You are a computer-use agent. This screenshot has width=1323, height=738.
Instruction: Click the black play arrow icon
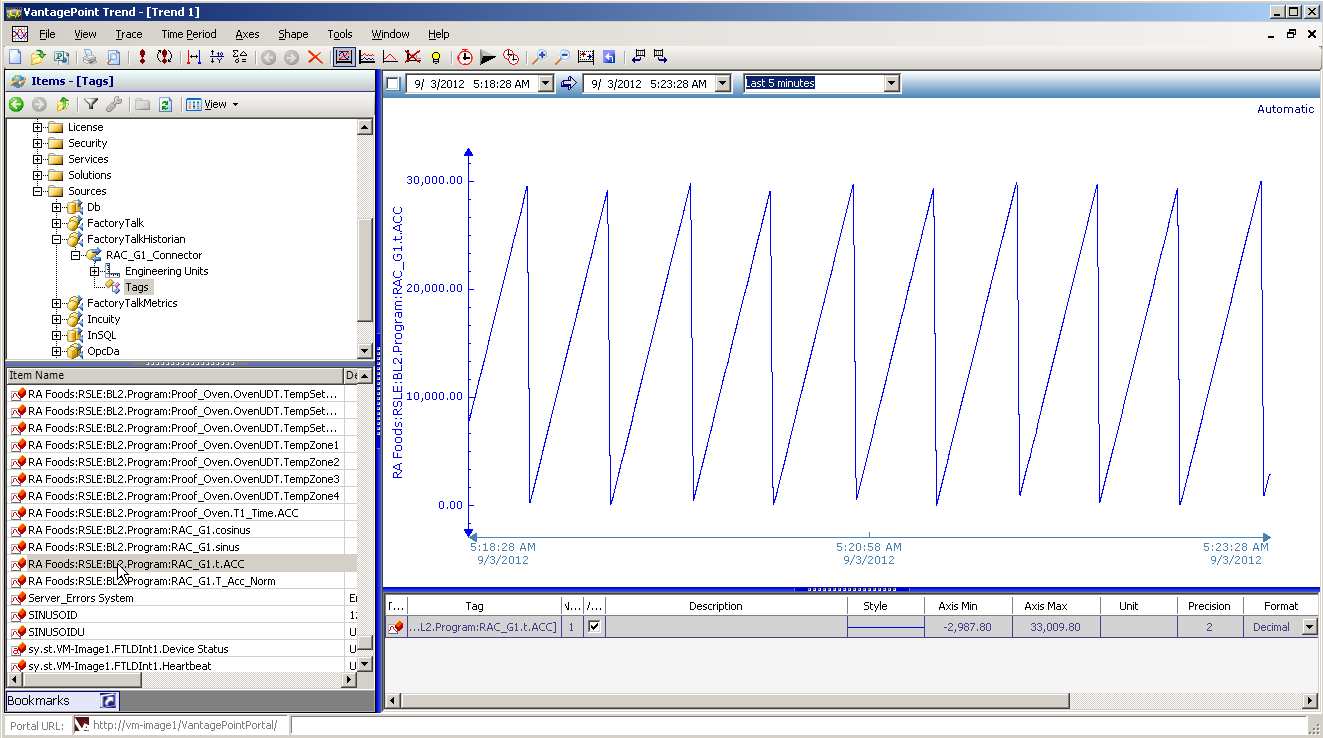click(488, 57)
